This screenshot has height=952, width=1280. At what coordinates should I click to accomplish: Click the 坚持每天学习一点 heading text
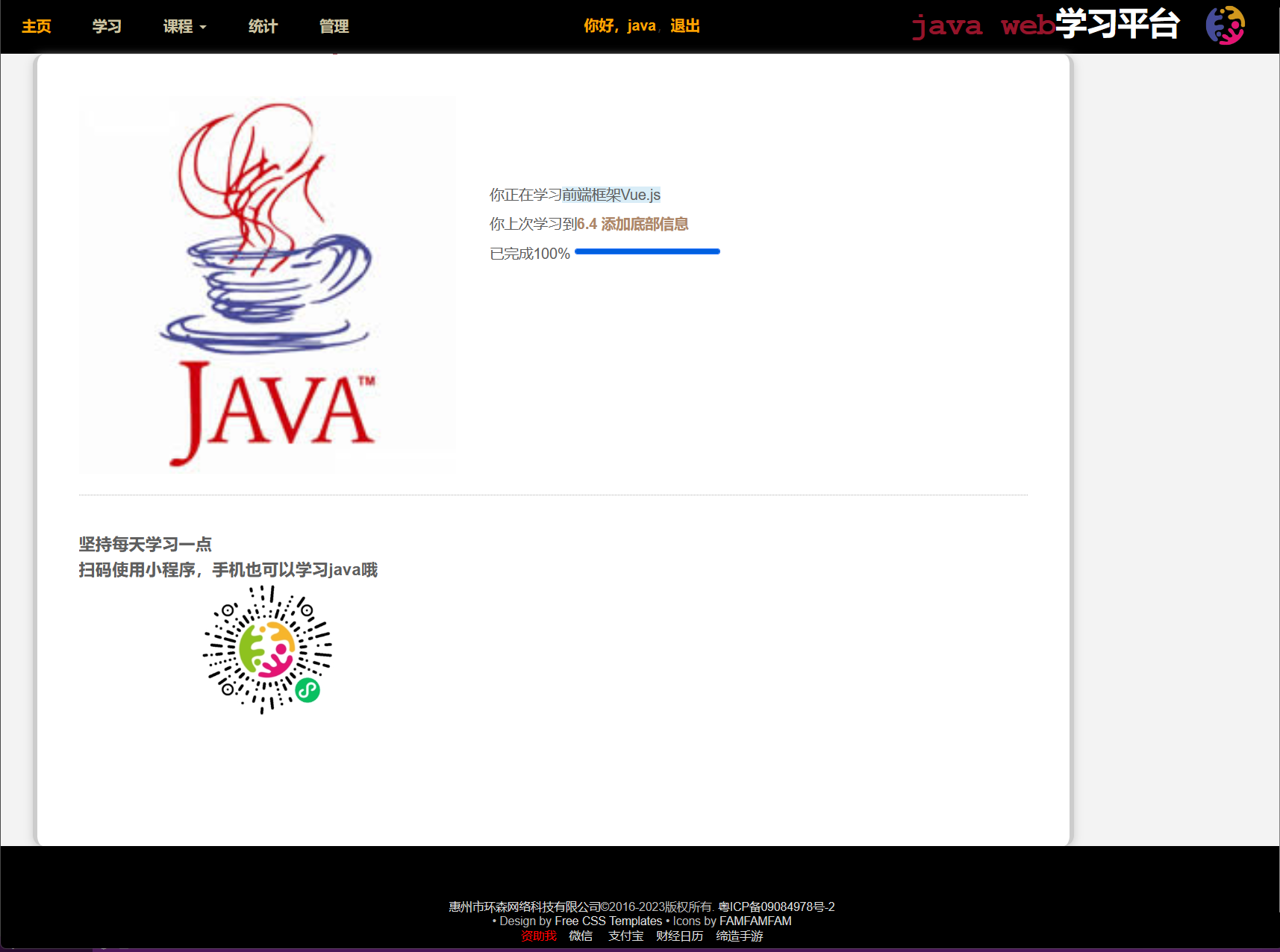pyautogui.click(x=146, y=544)
